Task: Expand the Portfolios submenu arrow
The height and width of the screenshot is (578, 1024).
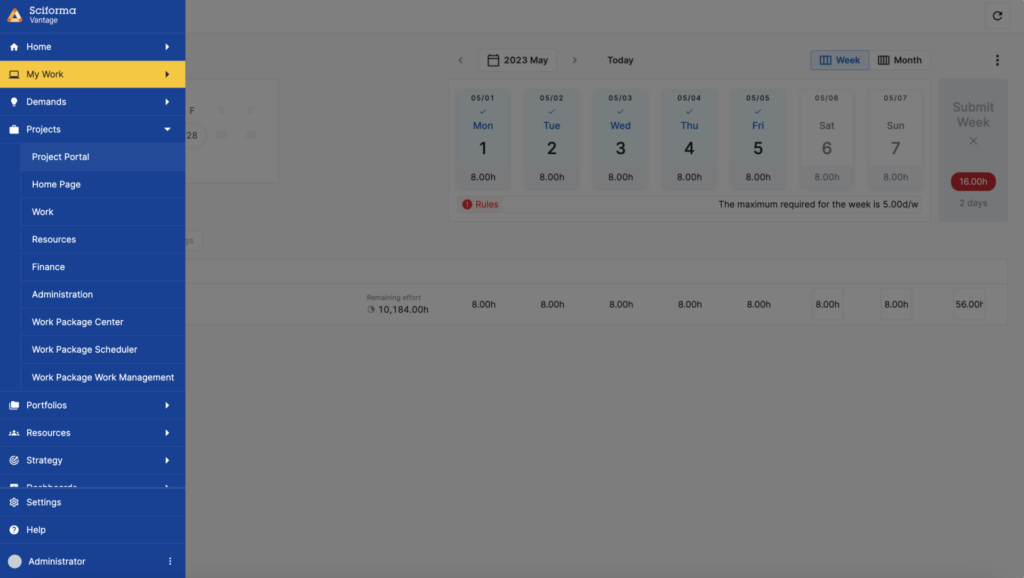Action: (167, 405)
